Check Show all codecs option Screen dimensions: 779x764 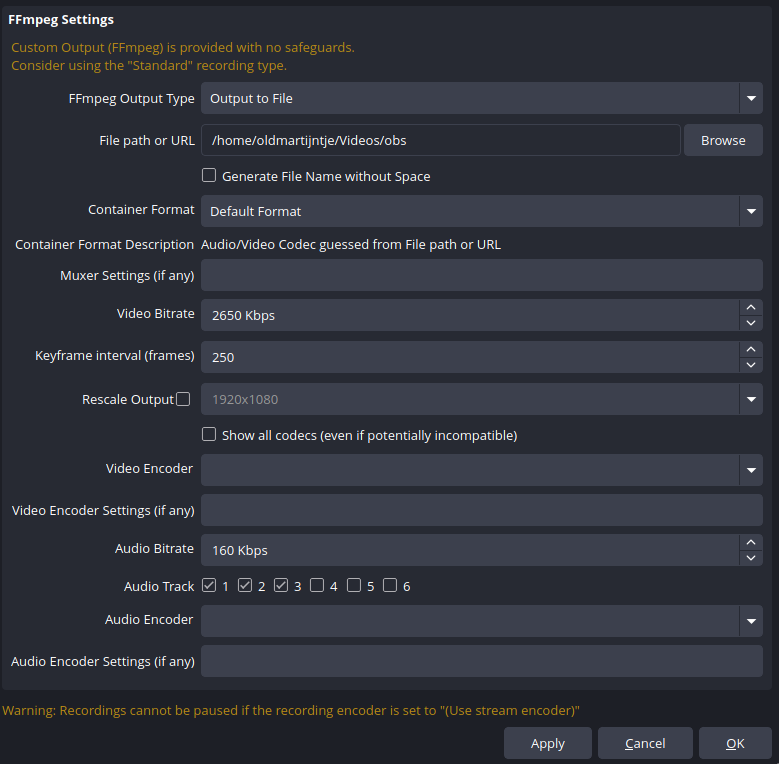coord(209,435)
